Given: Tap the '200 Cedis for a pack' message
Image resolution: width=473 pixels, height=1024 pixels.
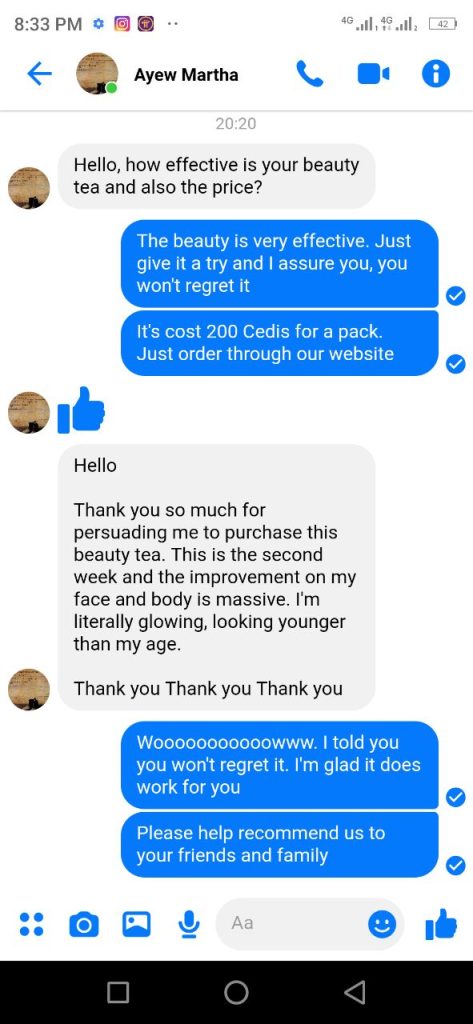Looking at the screenshot, I should [x=280, y=343].
